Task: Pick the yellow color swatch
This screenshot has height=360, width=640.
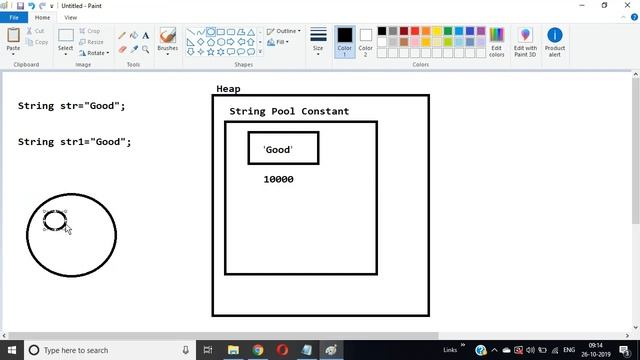Action: tap(437, 31)
